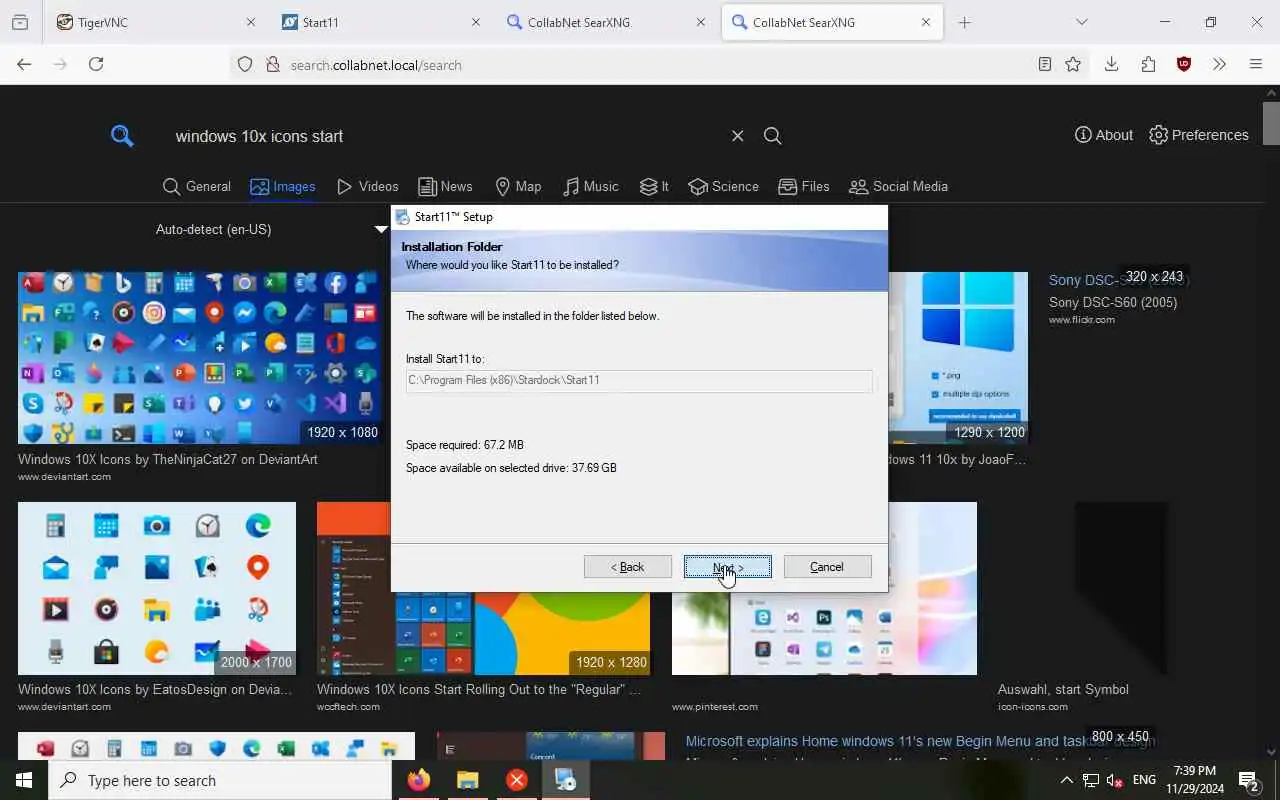Screen dimensions: 1280x800
Task: Select the Map search category
Action: [x=518, y=187]
